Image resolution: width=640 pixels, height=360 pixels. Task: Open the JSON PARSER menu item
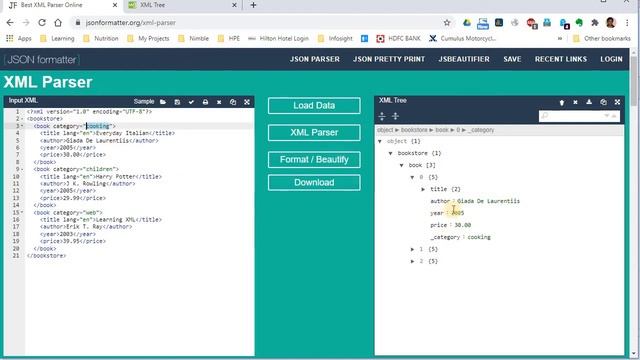pos(315,59)
